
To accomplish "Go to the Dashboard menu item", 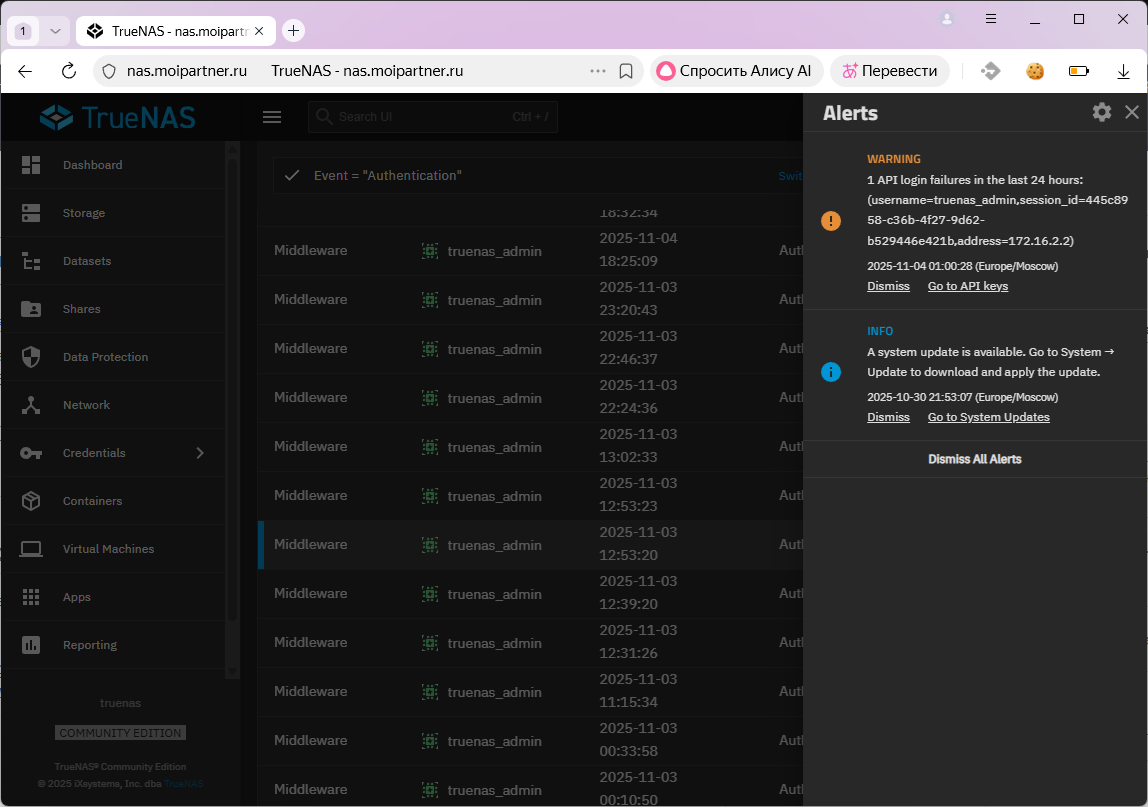I will tap(92, 165).
